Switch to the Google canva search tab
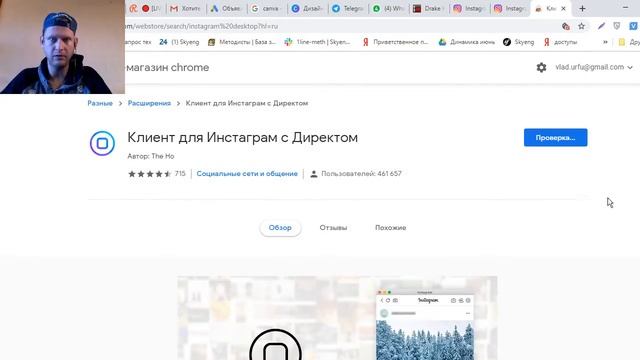The height and width of the screenshot is (360, 640). tap(266, 9)
